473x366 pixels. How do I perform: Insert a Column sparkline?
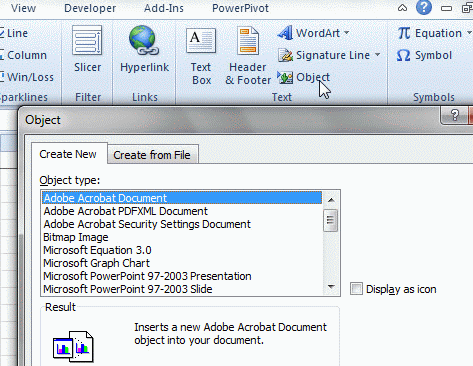[23, 55]
